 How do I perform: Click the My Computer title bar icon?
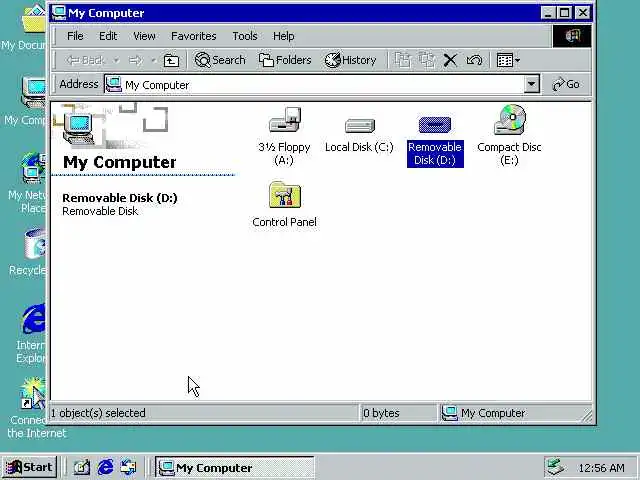pyautogui.click(x=59, y=13)
